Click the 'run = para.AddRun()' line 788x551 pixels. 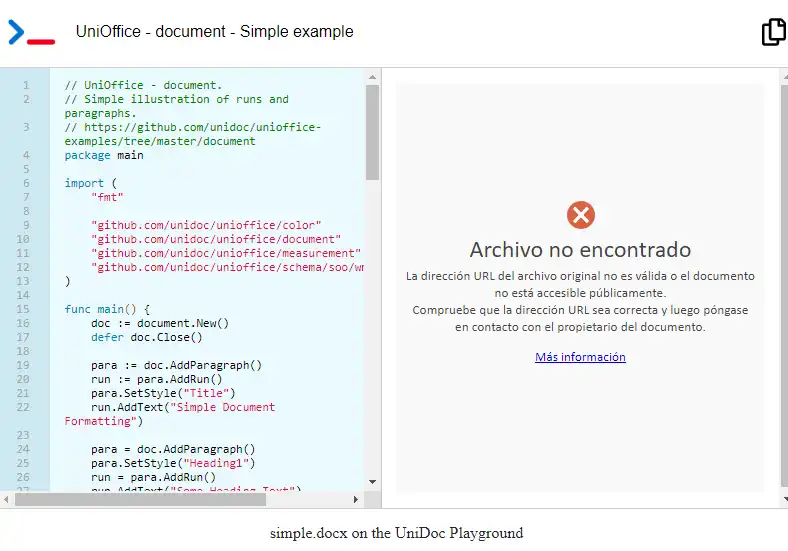(x=153, y=477)
